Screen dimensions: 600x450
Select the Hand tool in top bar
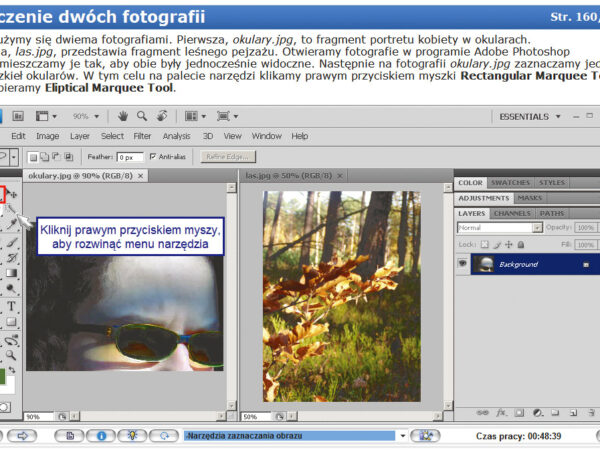122,116
